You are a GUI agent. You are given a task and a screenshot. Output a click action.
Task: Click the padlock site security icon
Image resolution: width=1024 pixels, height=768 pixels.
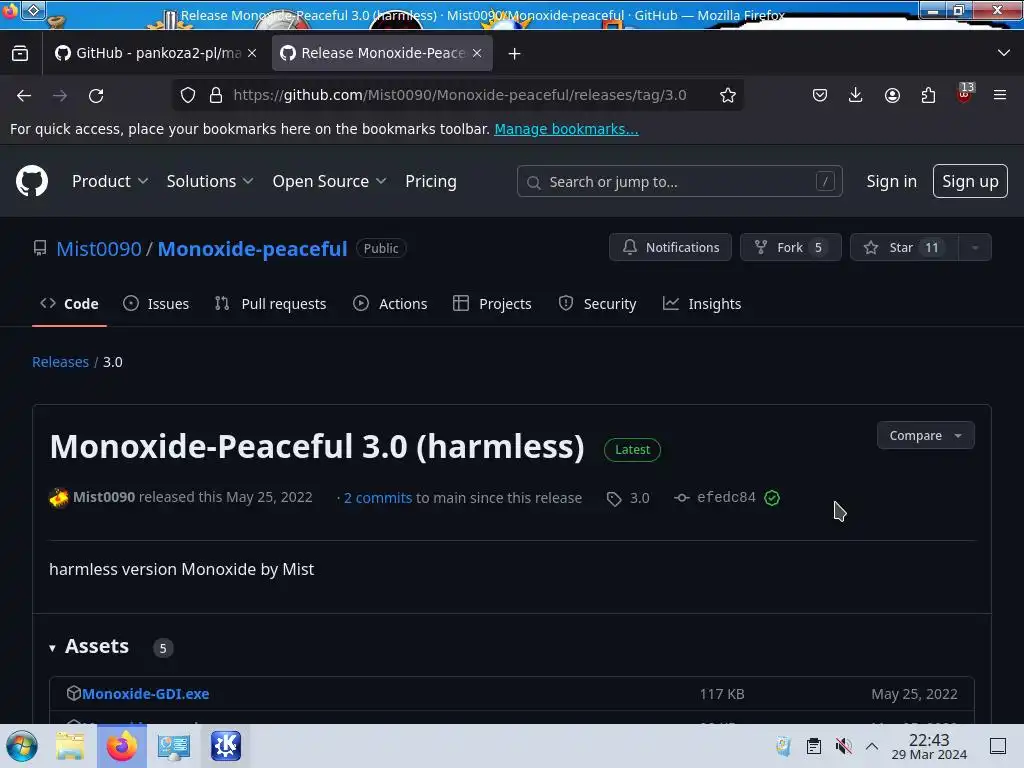(x=216, y=95)
